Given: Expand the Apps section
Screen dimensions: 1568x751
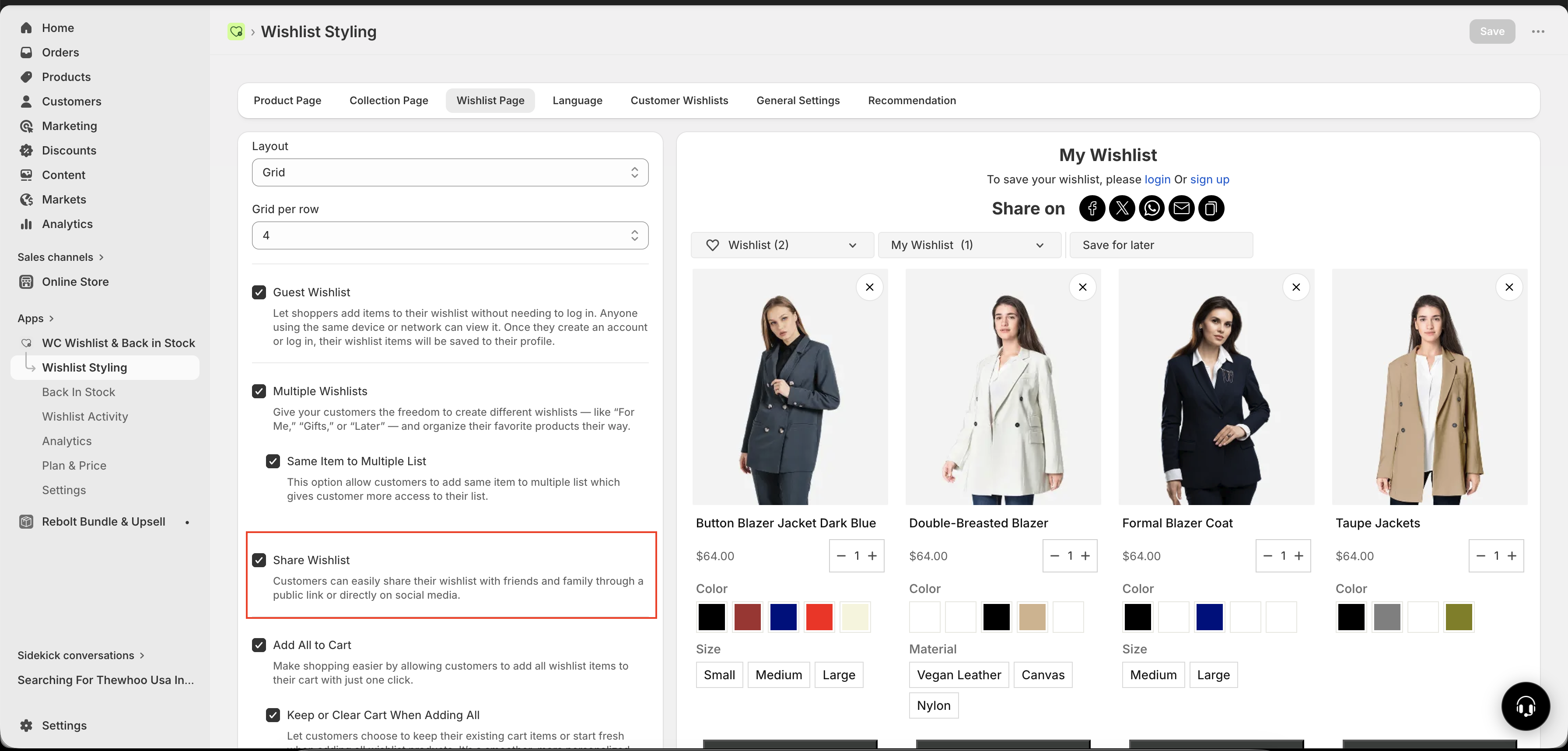Looking at the screenshot, I should click(x=36, y=319).
